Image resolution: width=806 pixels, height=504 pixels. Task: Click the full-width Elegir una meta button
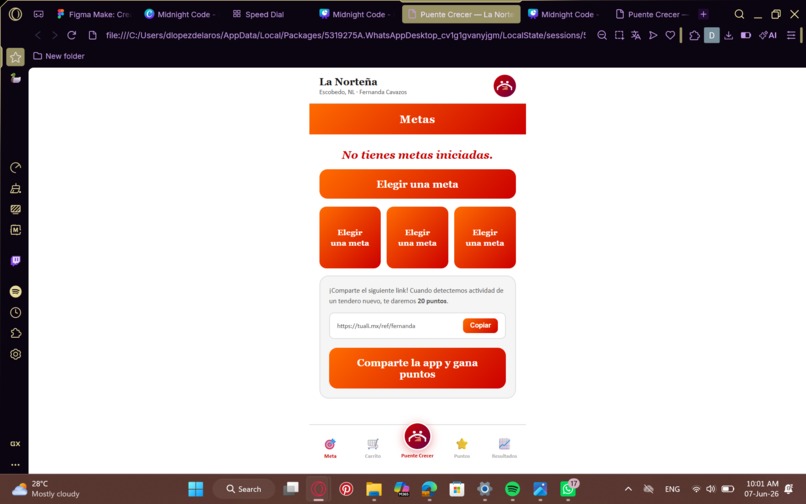click(x=417, y=184)
